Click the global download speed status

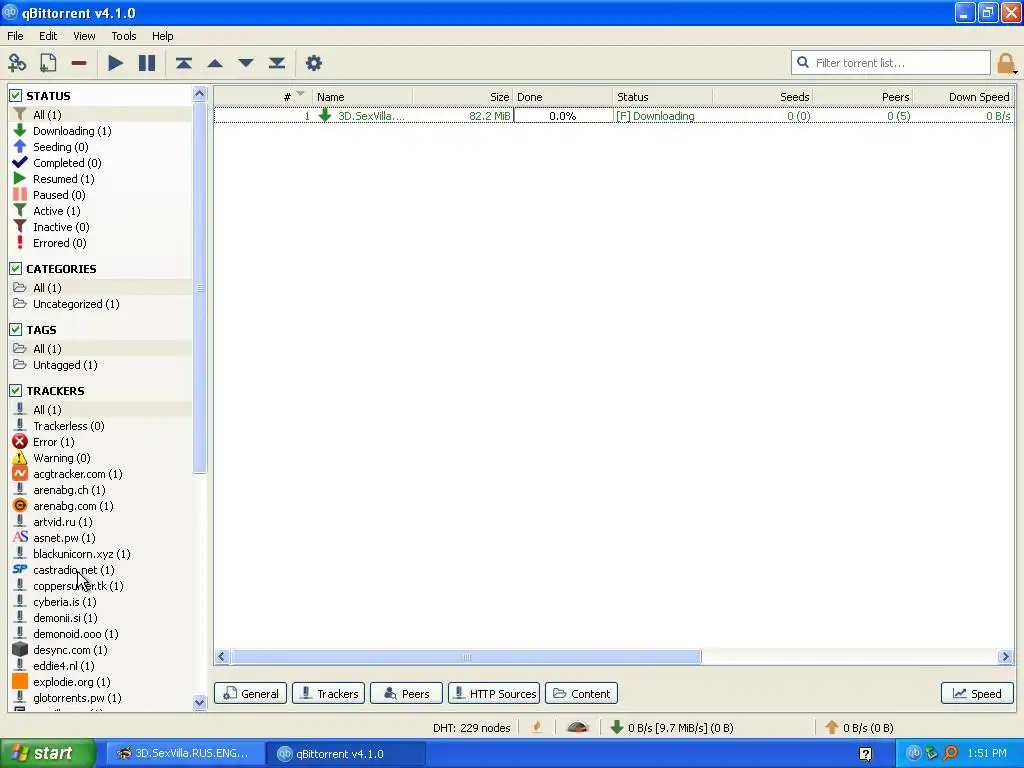pos(671,728)
